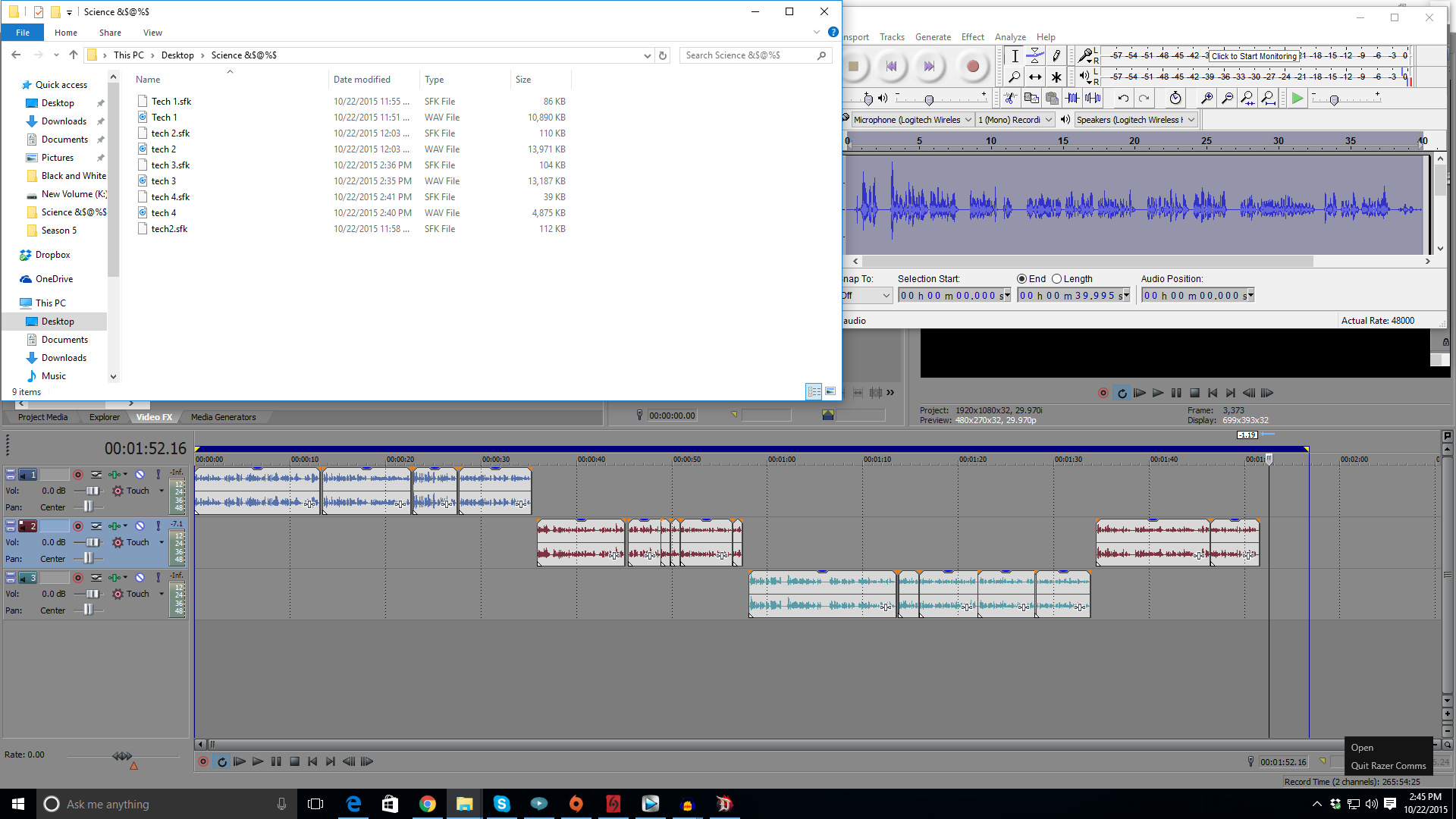This screenshot has width=1456, height=819.
Task: Mute track 2 in Vegas
Action: click(x=140, y=526)
